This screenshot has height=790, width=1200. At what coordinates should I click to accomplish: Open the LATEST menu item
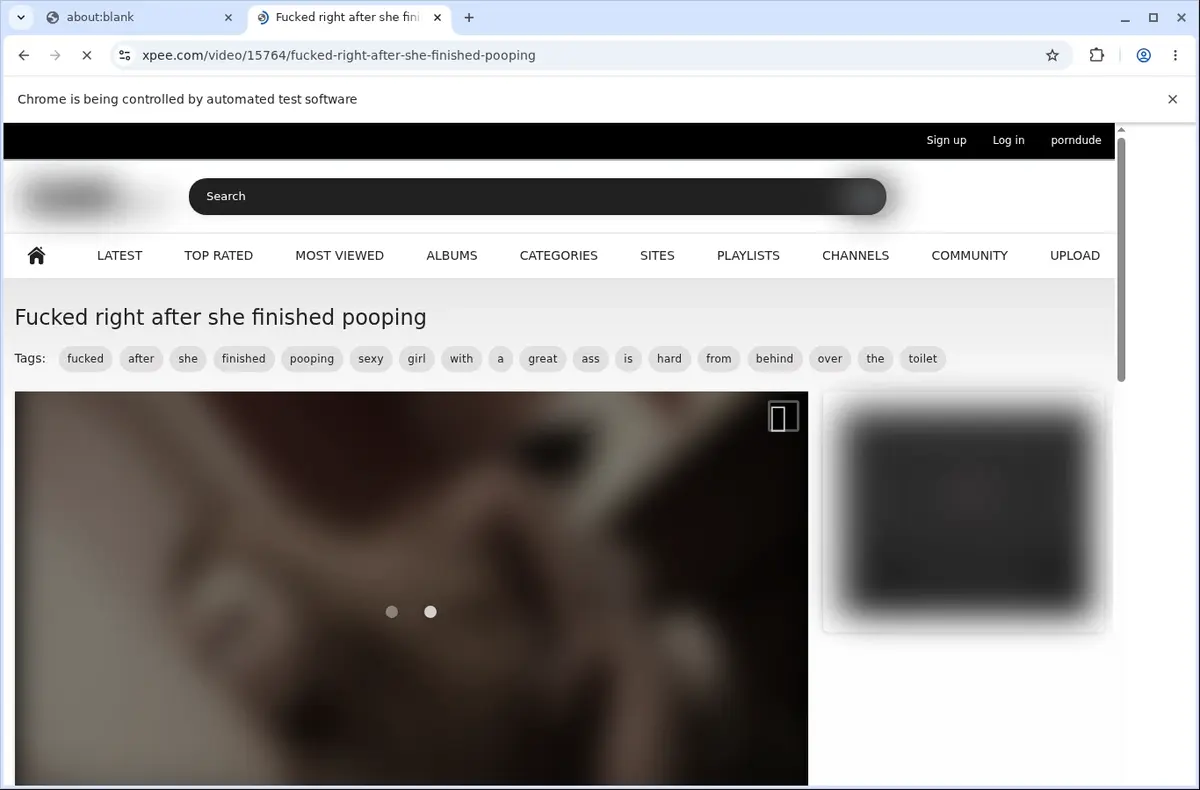point(119,255)
